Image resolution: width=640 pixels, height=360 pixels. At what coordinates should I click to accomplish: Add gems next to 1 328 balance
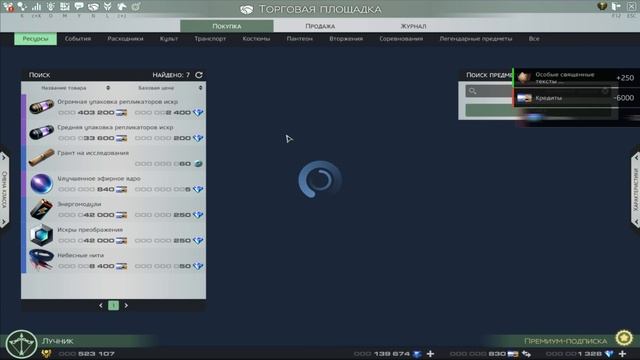pos(622,354)
